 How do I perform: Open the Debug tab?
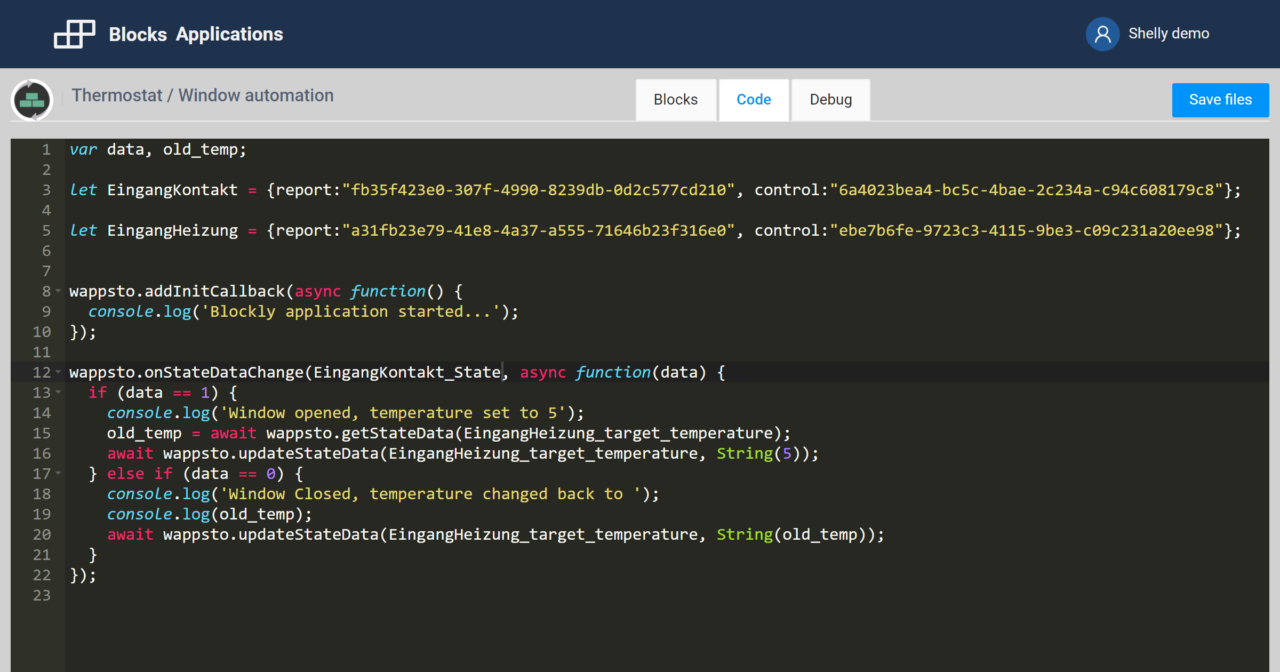point(830,99)
